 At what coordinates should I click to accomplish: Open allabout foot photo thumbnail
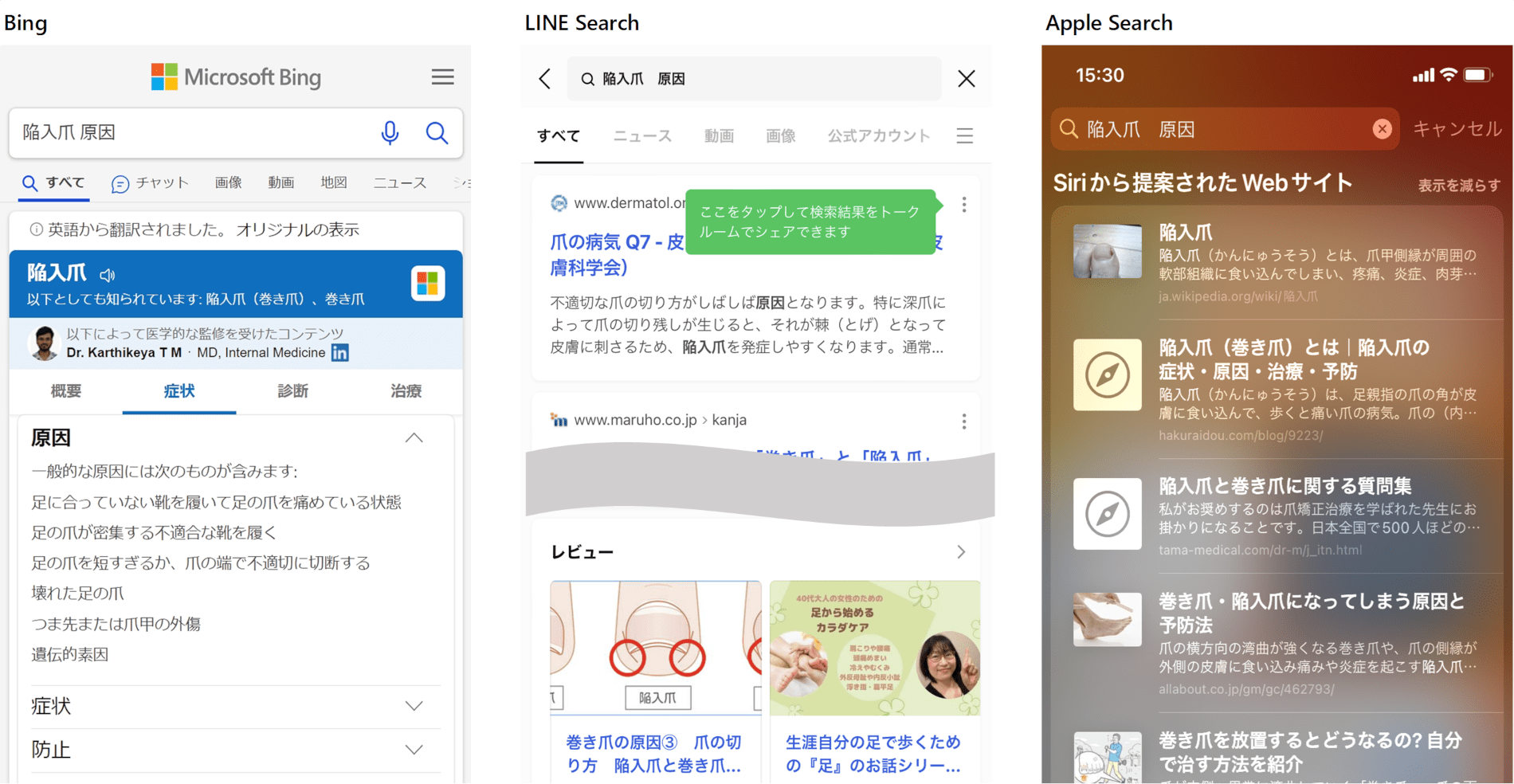coord(1108,619)
